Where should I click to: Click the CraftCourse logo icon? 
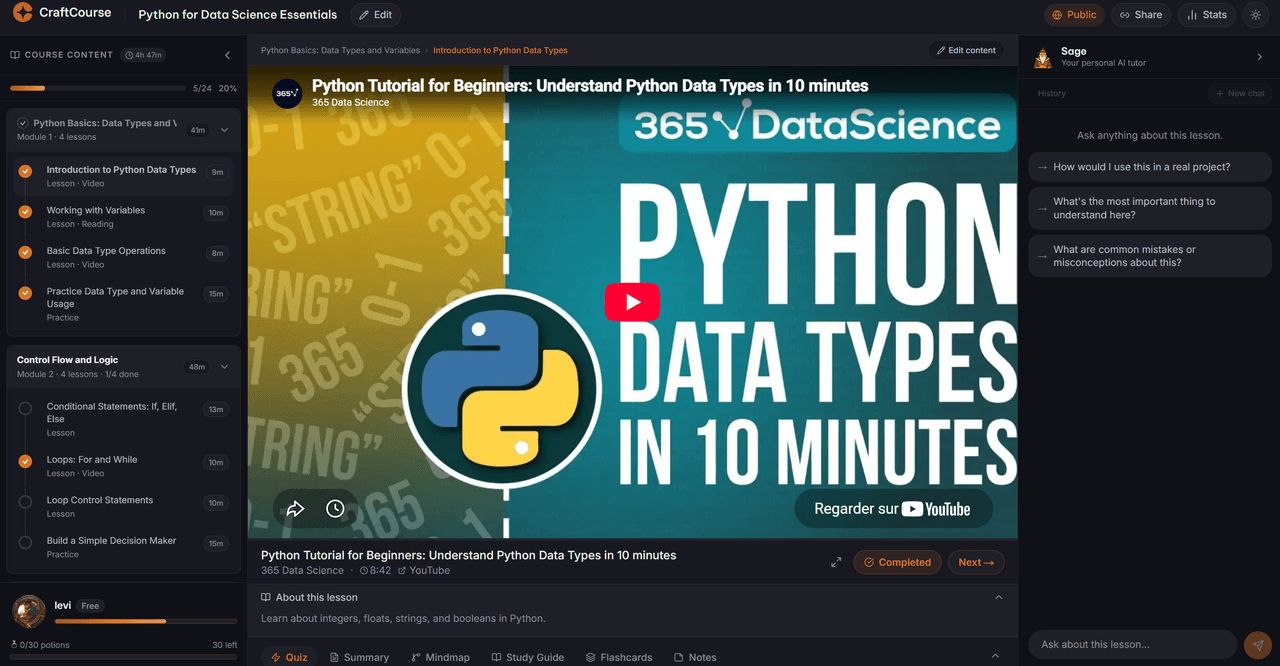[x=23, y=14]
